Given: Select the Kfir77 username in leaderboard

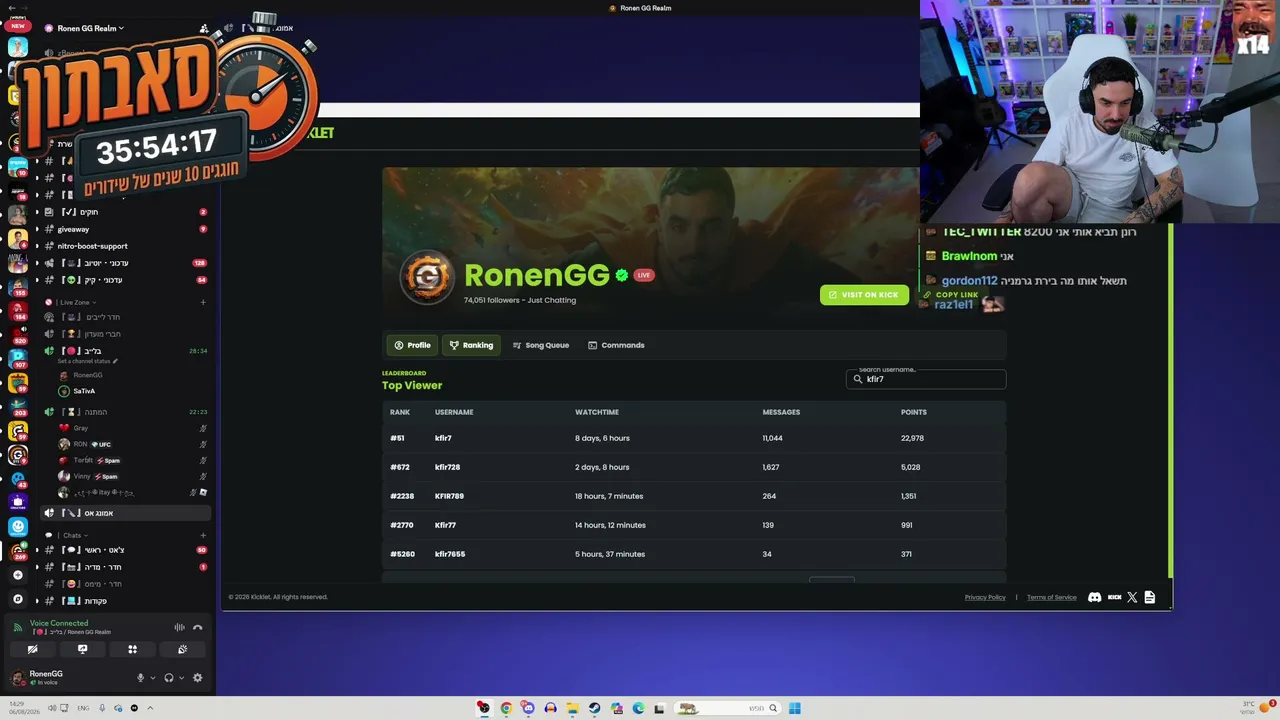Looking at the screenshot, I should coord(445,525).
